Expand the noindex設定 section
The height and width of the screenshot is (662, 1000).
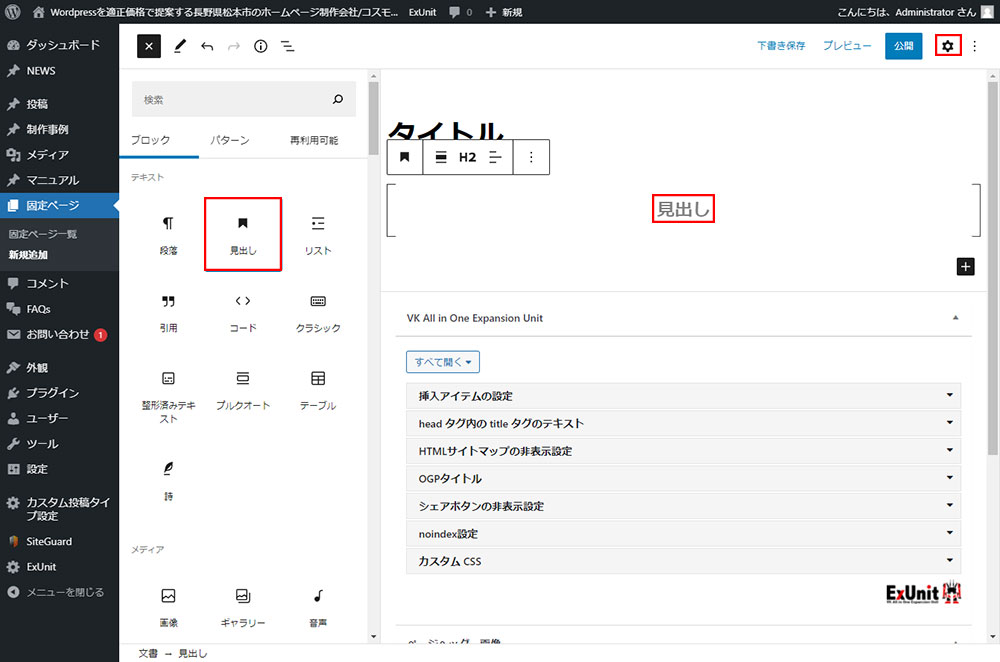[683, 534]
